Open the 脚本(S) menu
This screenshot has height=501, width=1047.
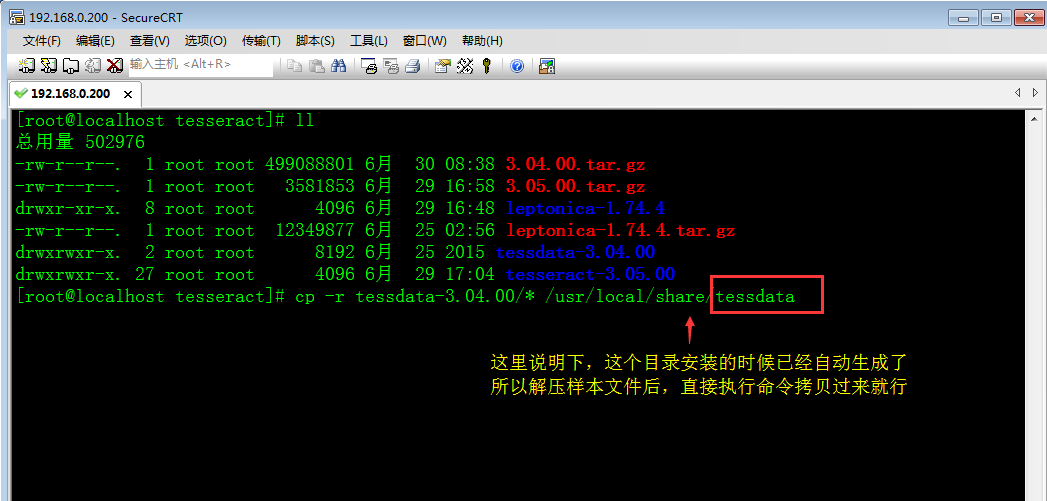[x=315, y=41]
